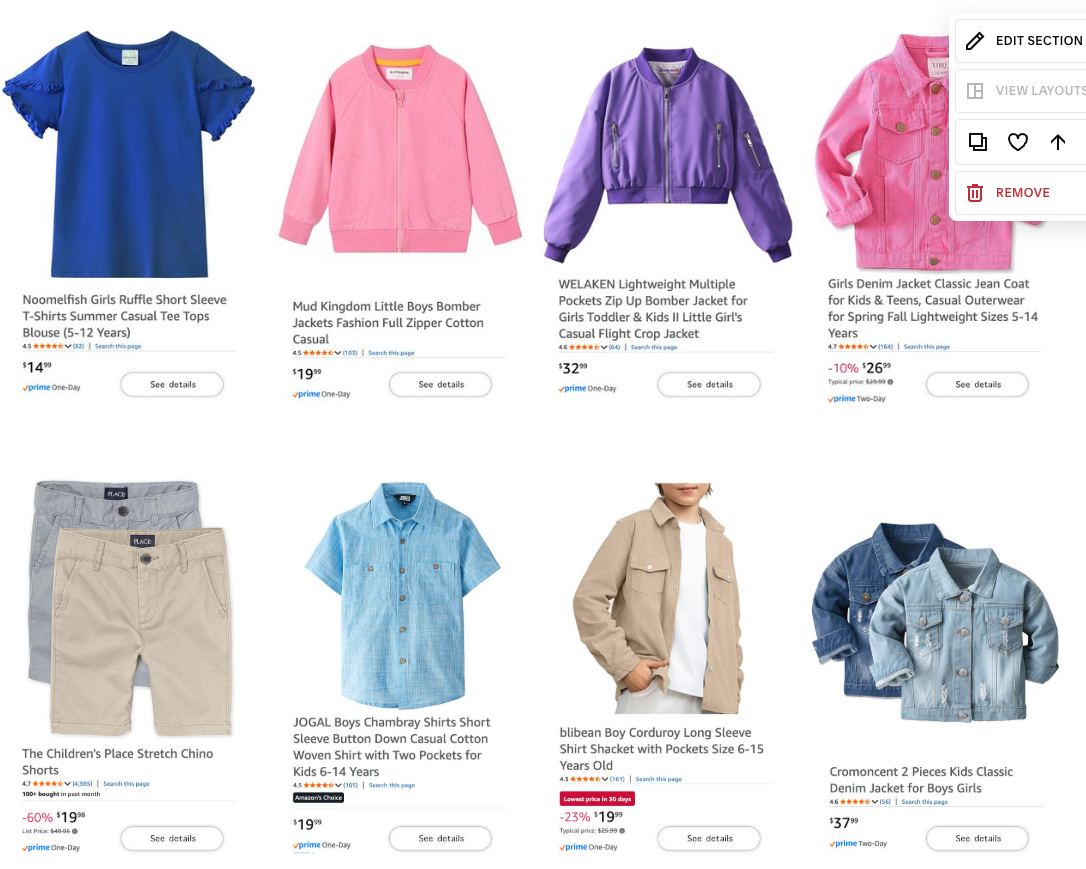Select the Edit Section menu entry
This screenshot has height=869, width=1086.
(1021, 41)
